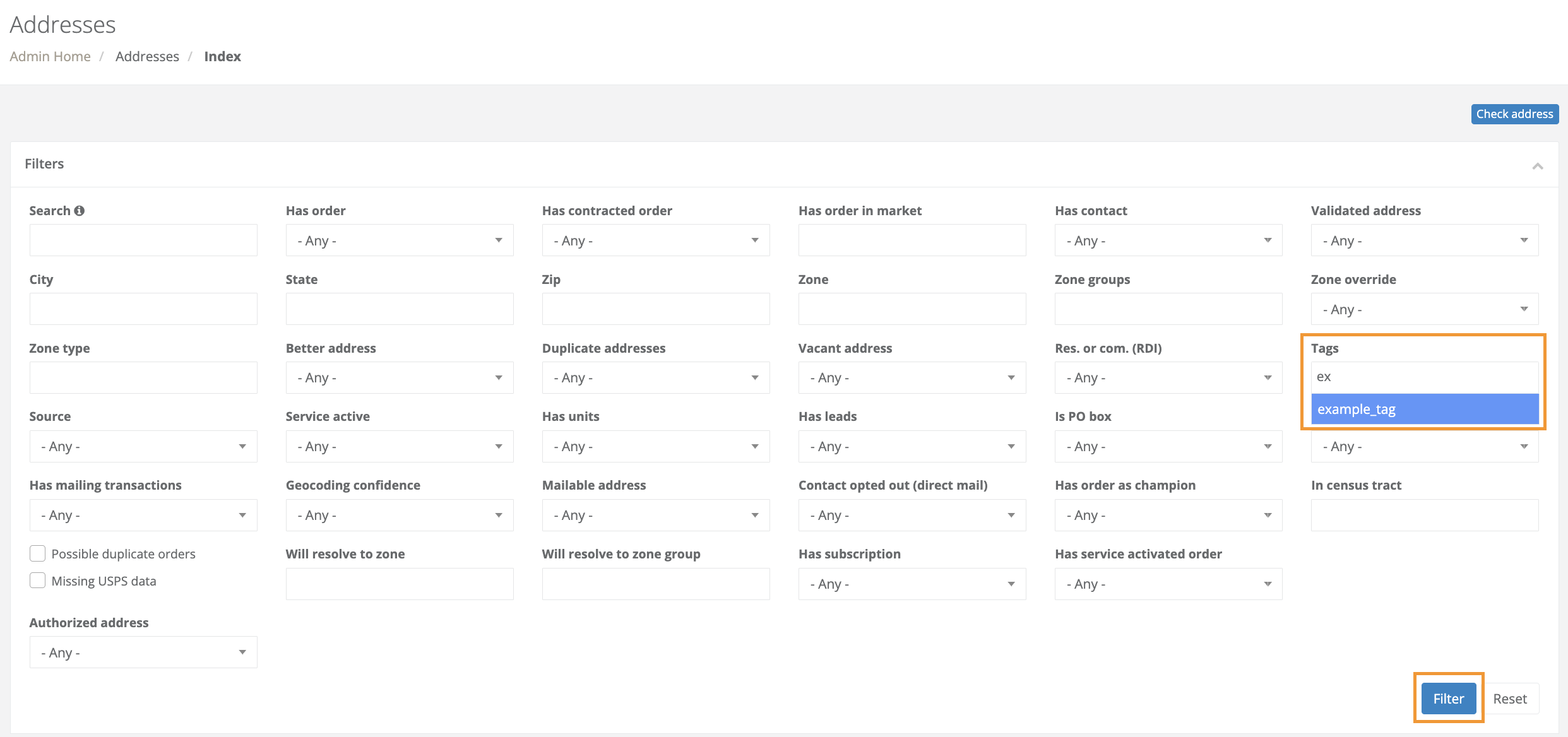Check the Missing USPS data box
Screen dimensions: 1568x737
point(38,581)
